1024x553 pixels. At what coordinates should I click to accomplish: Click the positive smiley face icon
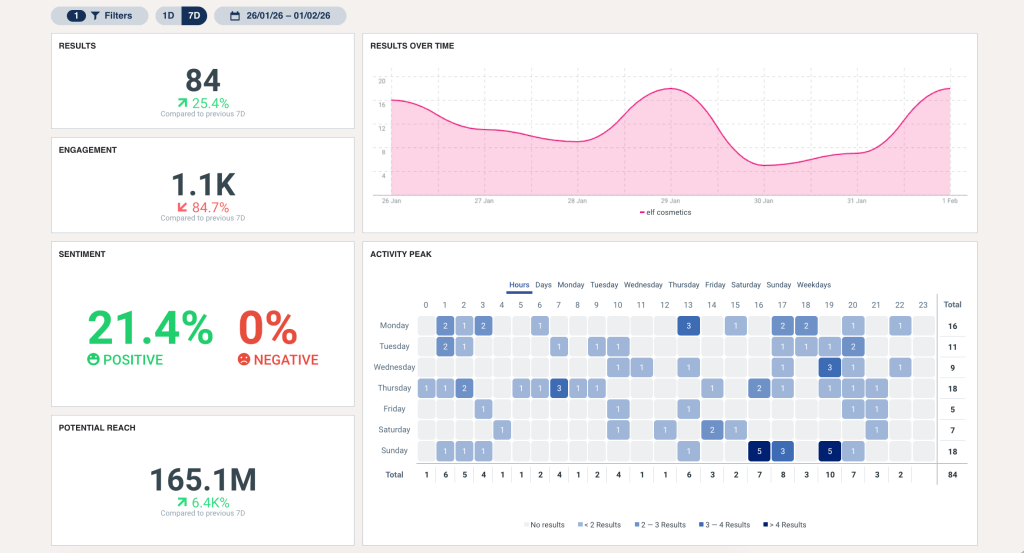tap(94, 360)
